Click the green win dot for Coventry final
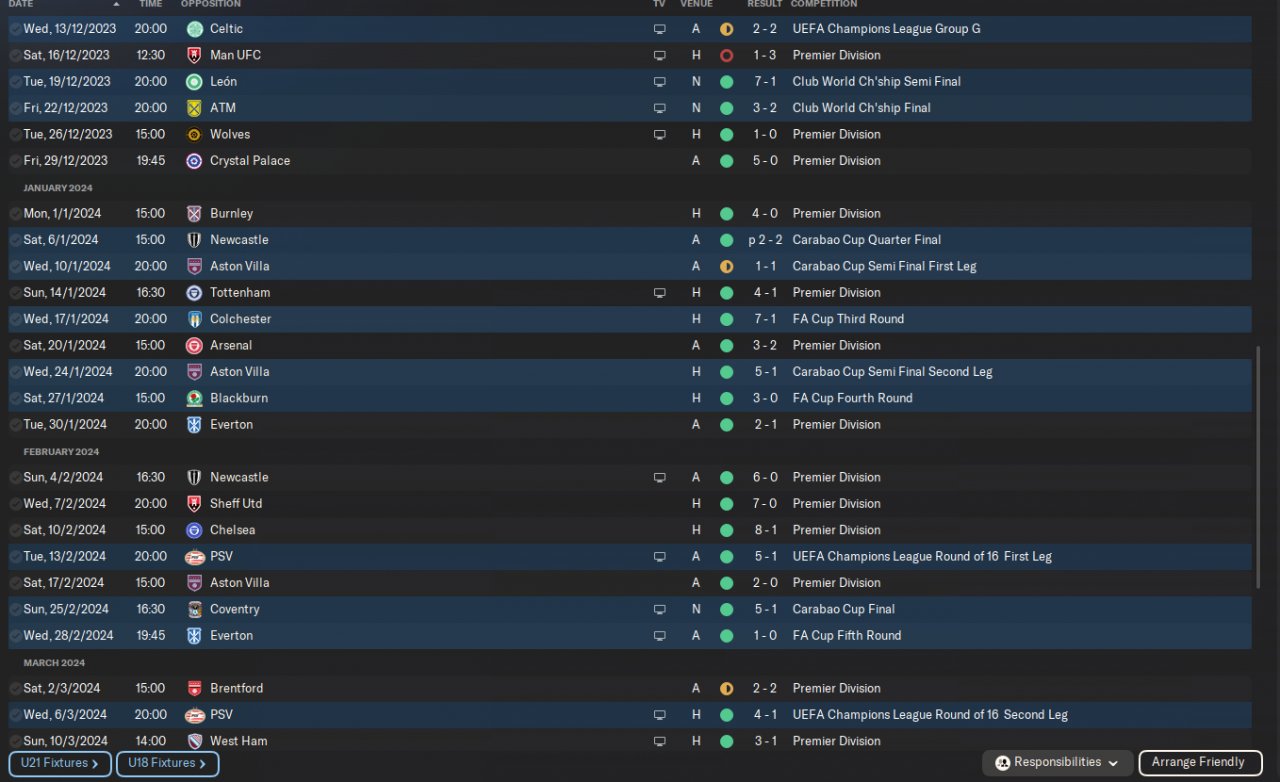This screenshot has width=1280, height=782. 726,609
